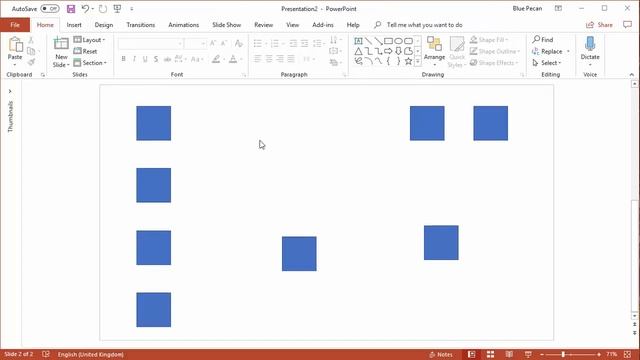Customize Quick Access Toolbar dropdown arrow

[x=131, y=9]
